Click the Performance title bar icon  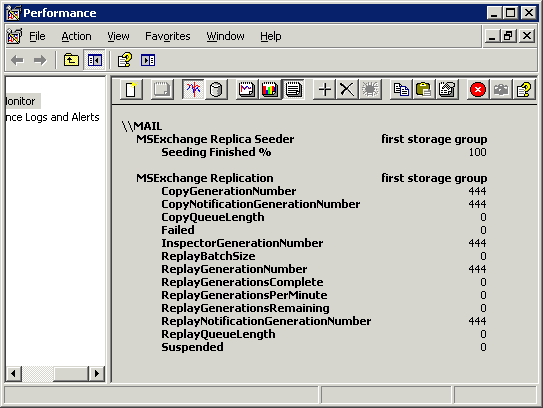point(13,13)
